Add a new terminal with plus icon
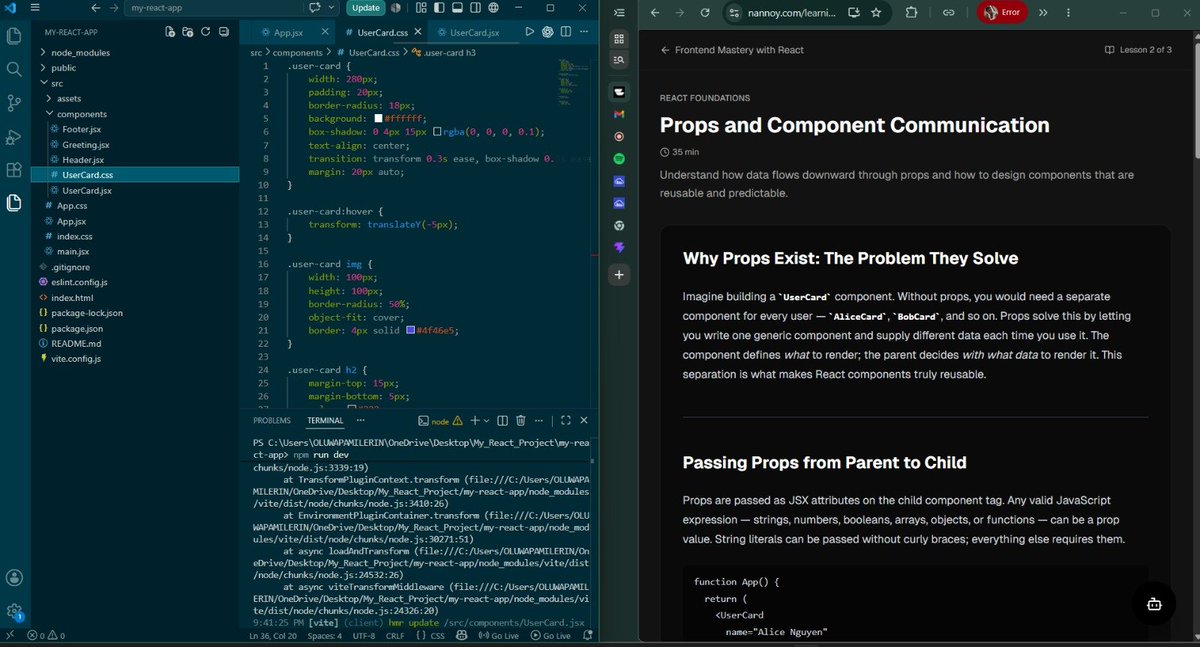 [x=474, y=421]
